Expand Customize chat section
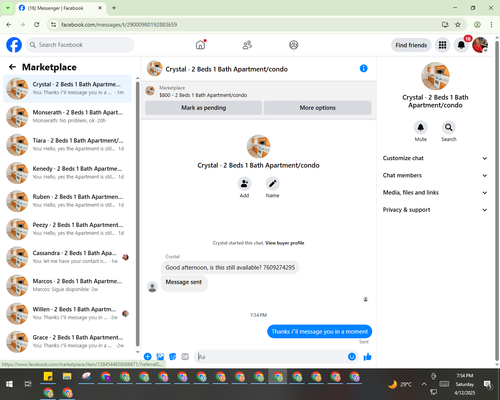The image size is (500, 400). click(435, 158)
